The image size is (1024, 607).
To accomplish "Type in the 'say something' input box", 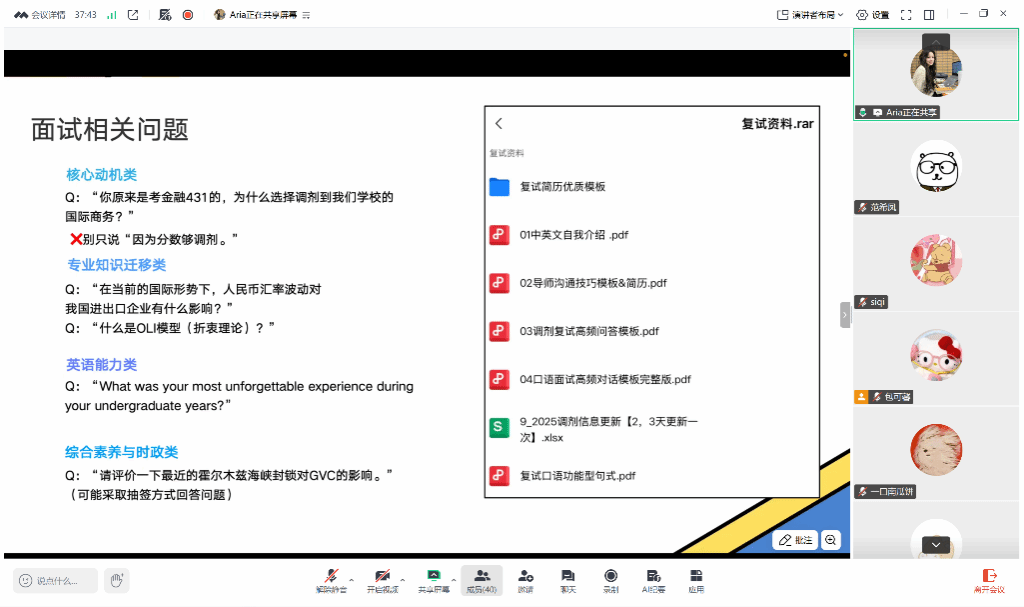I will point(56,580).
